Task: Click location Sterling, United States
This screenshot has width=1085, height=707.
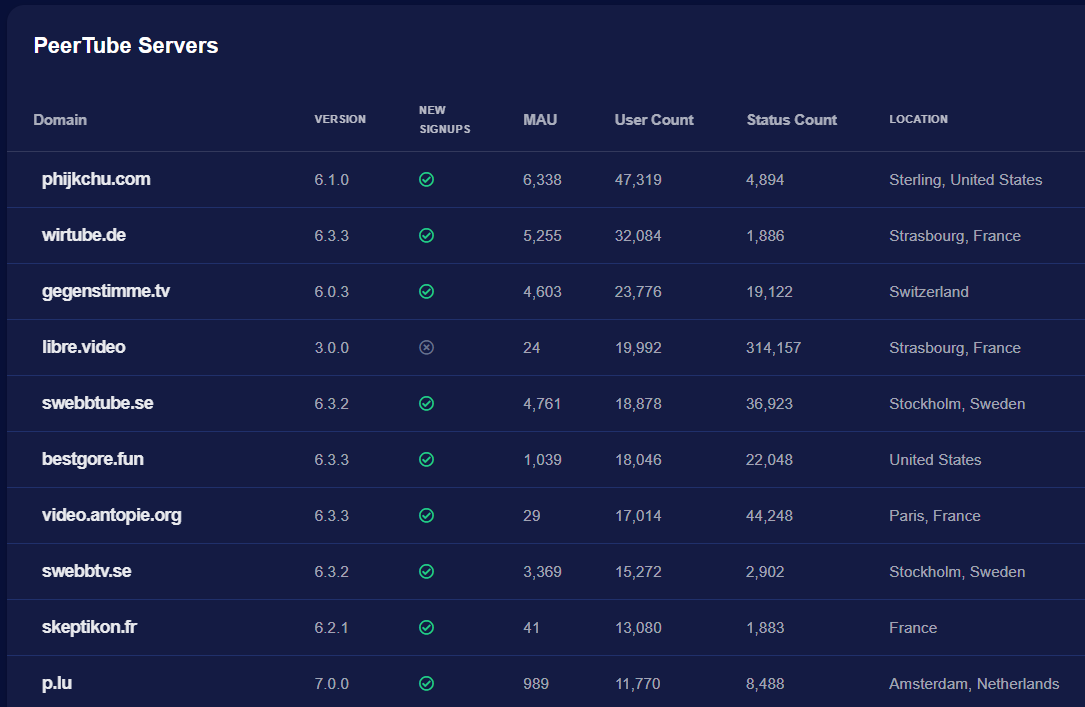Action: (x=965, y=180)
